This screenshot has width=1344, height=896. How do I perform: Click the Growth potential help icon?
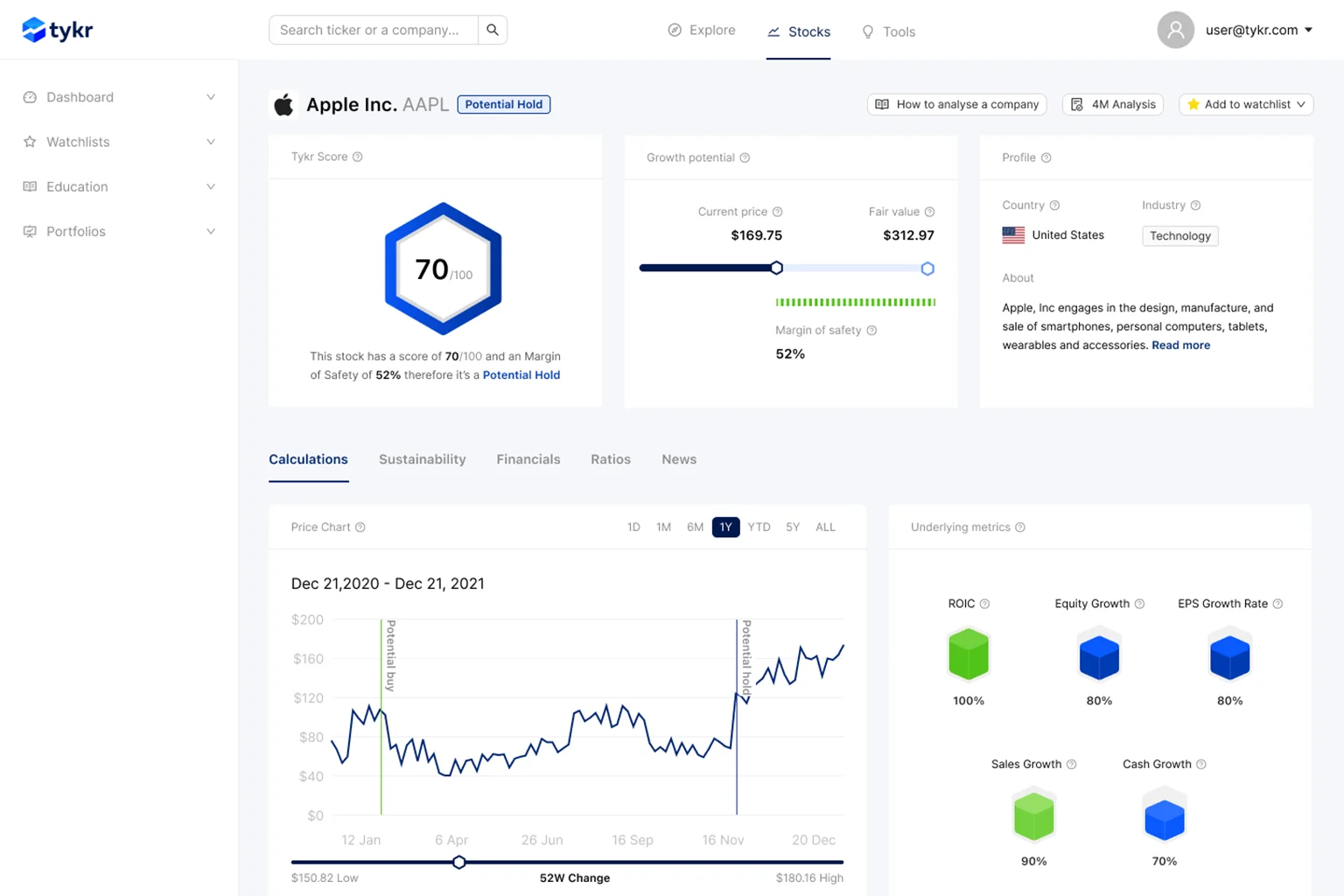point(745,157)
